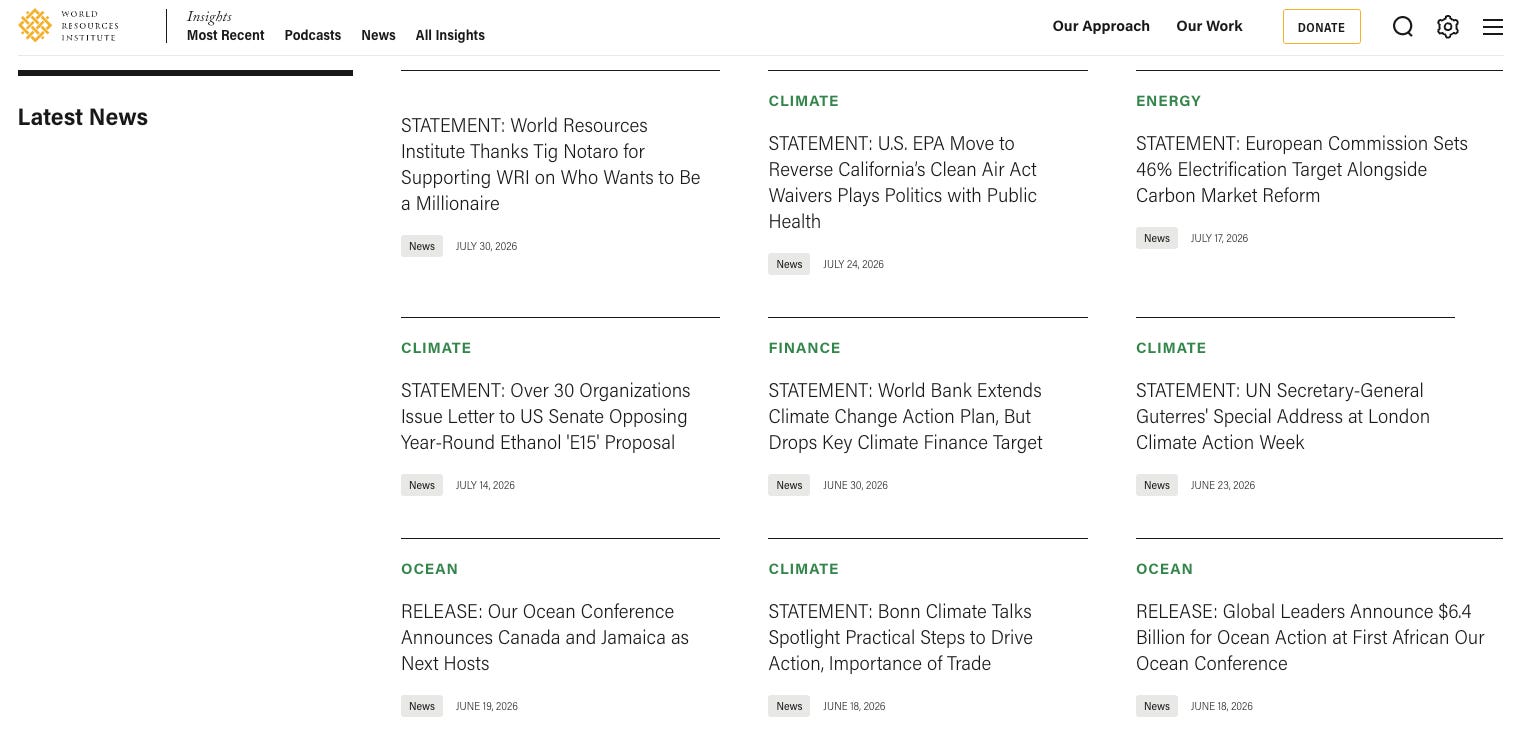Open the European Commission electrification target statement

pyautogui.click(x=1302, y=169)
